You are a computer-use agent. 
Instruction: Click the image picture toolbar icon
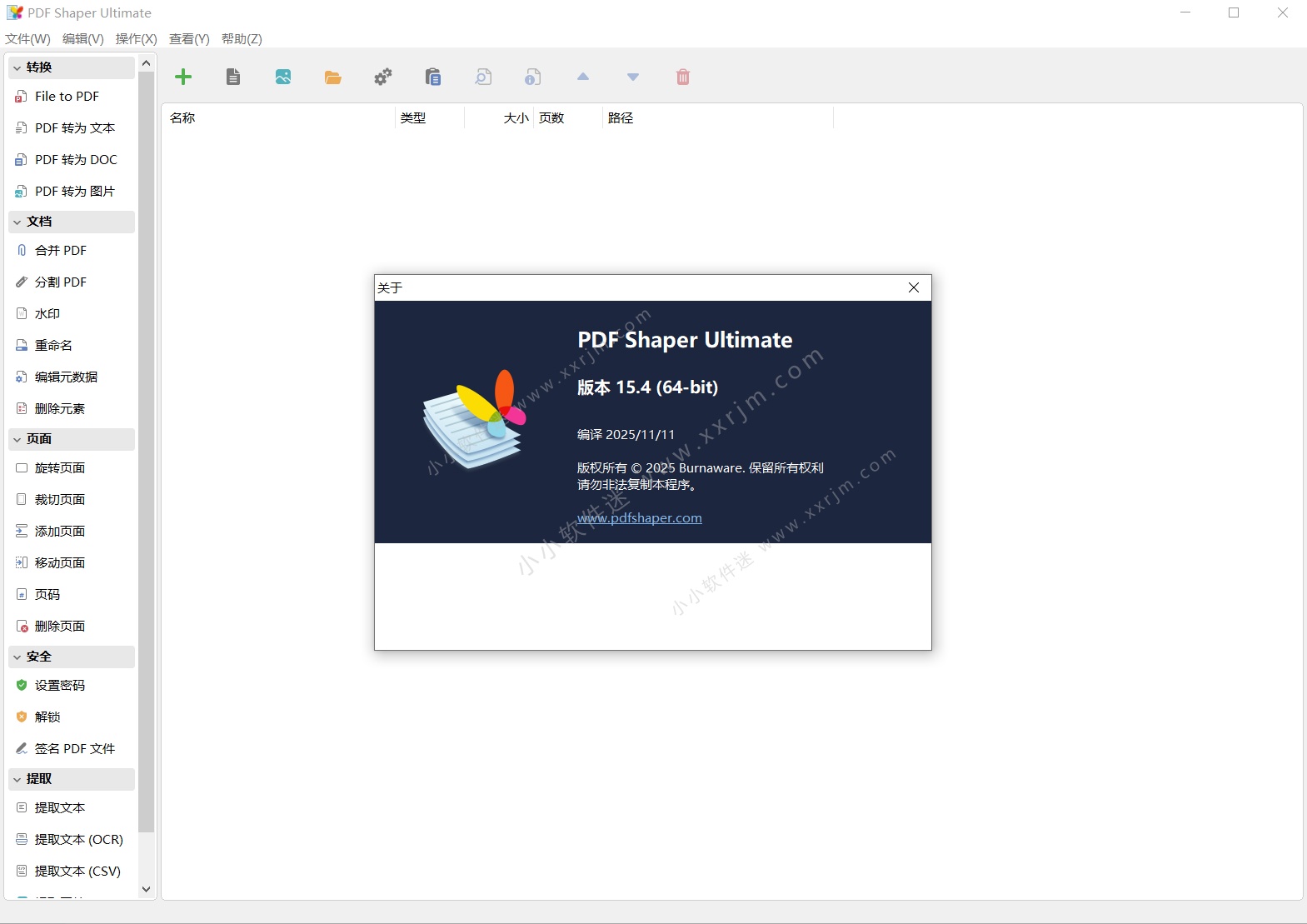tap(283, 77)
